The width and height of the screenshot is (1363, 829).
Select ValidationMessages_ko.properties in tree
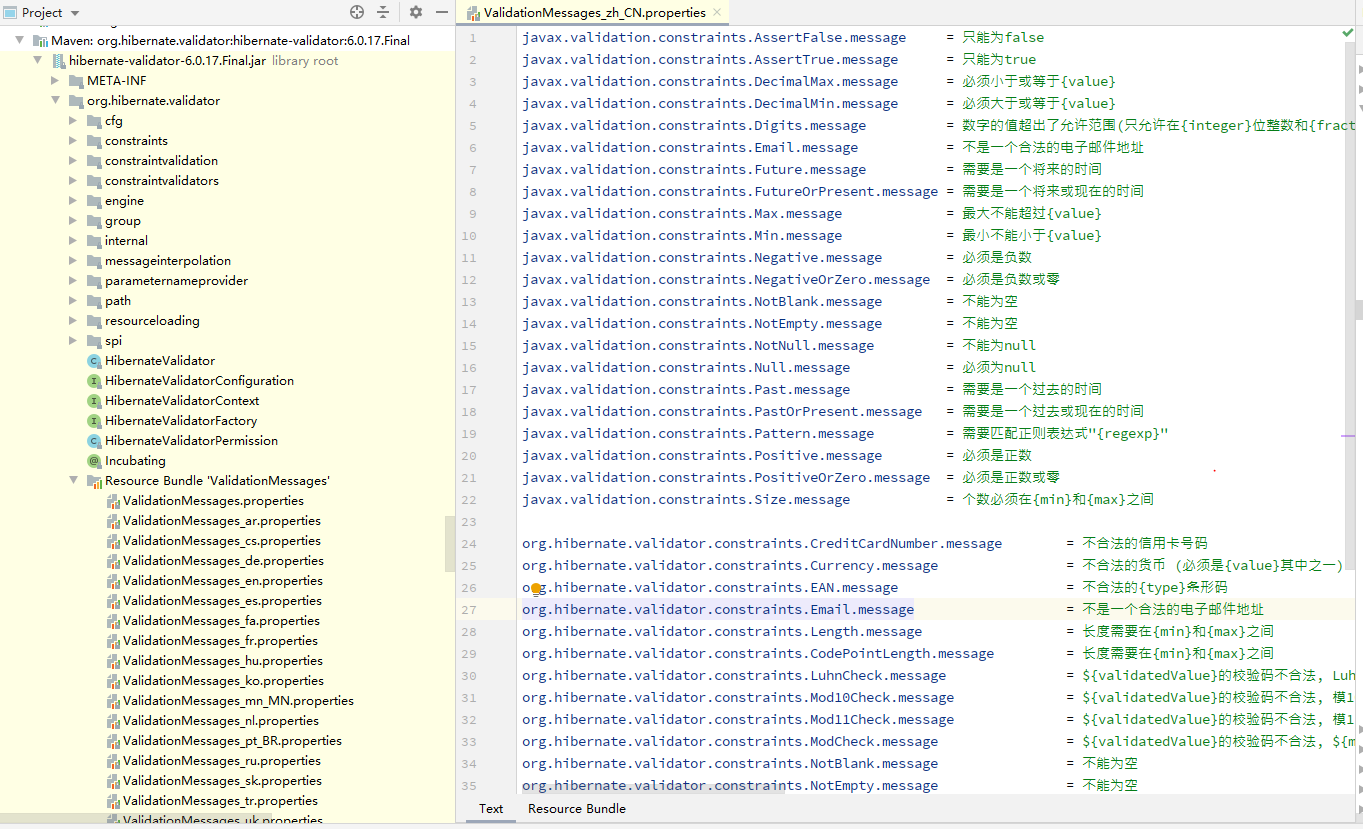point(222,680)
